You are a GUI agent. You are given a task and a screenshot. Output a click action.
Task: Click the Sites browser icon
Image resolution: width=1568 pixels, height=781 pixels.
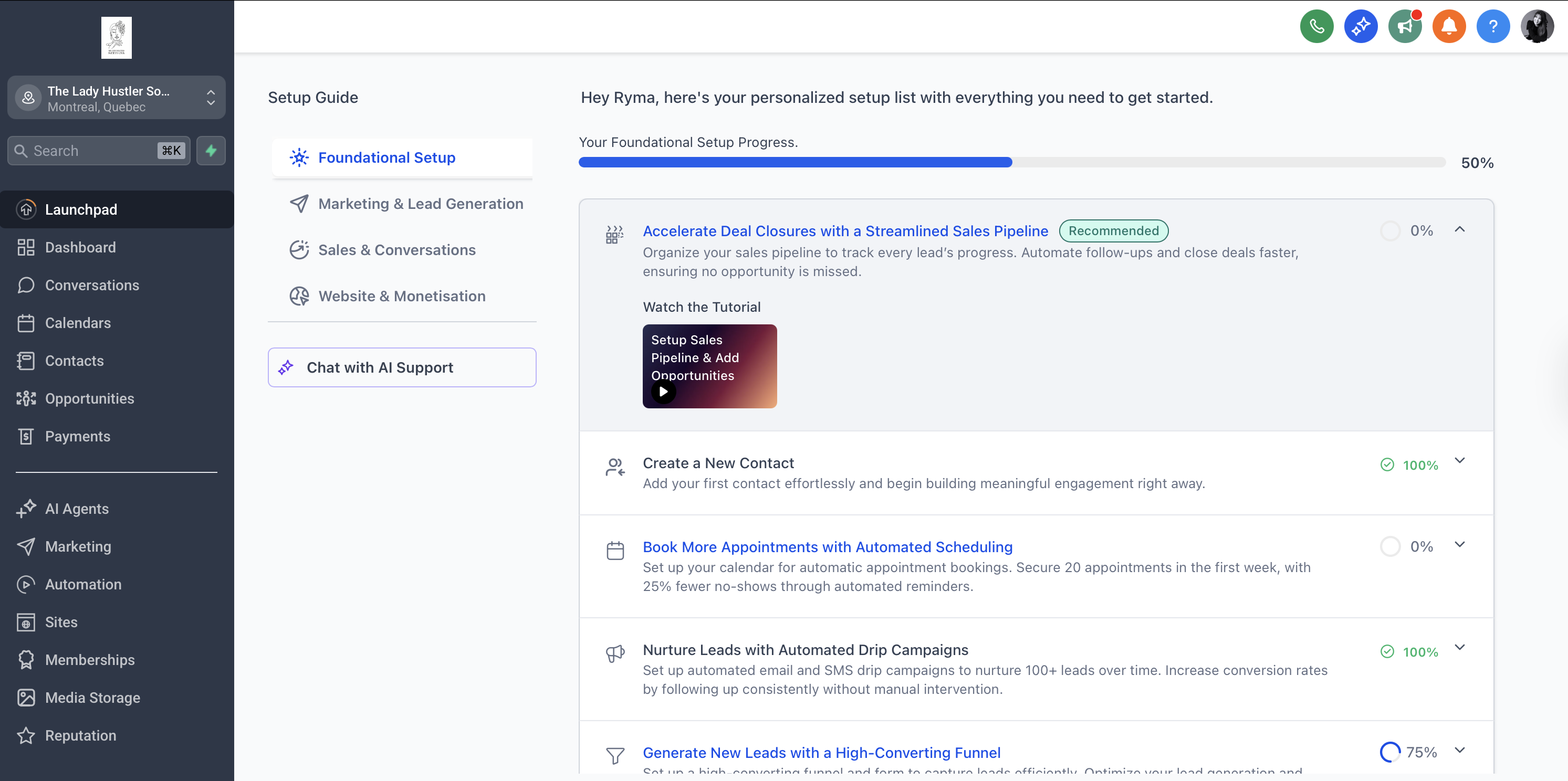pos(26,622)
